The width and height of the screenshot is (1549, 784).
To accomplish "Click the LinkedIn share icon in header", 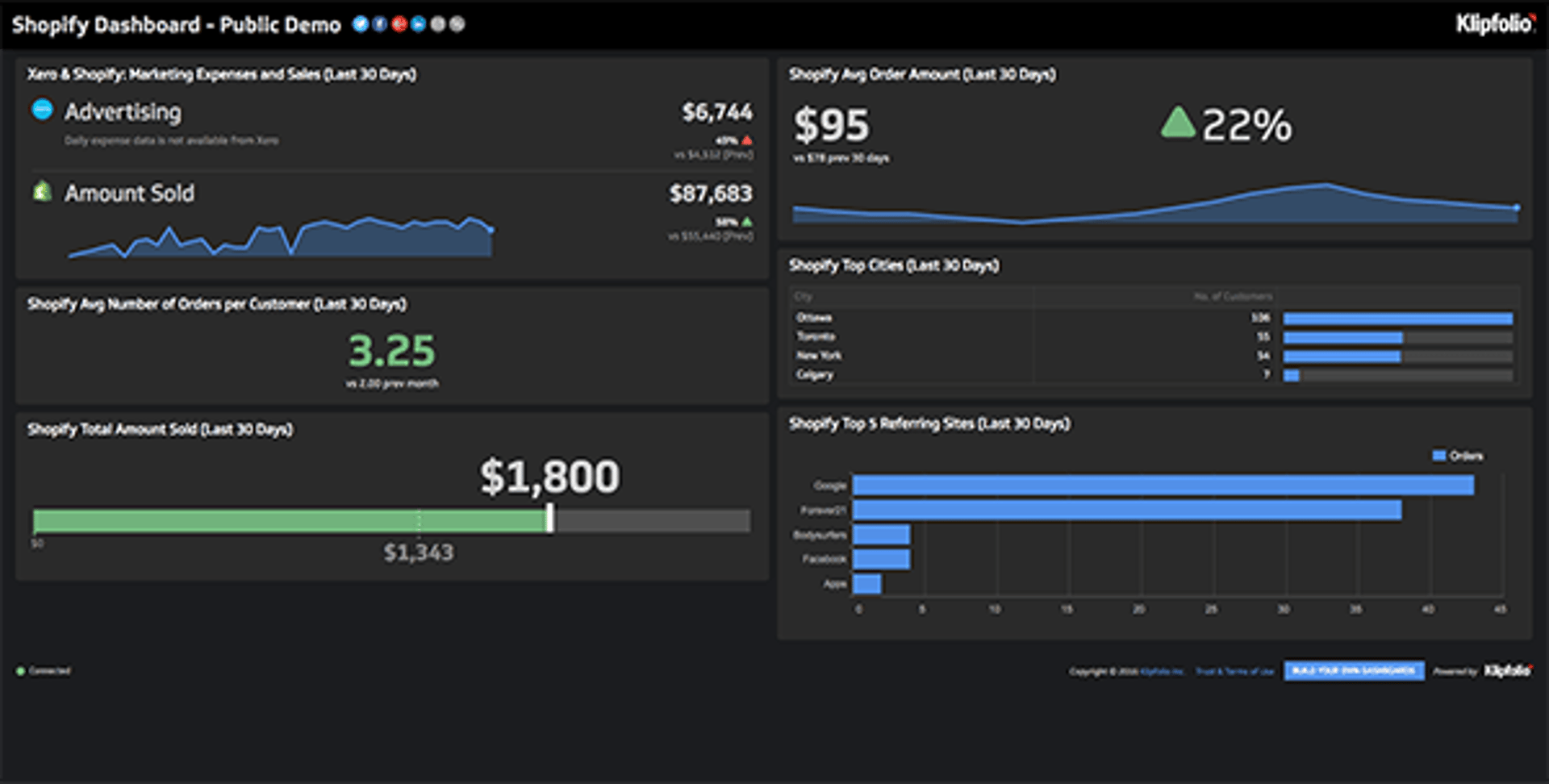I will tap(418, 24).
